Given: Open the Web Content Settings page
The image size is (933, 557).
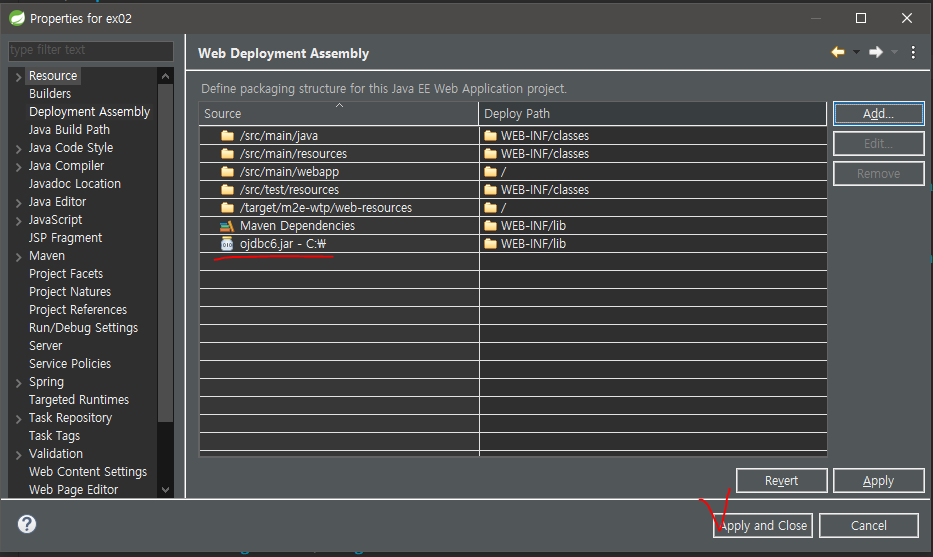Looking at the screenshot, I should [x=87, y=471].
